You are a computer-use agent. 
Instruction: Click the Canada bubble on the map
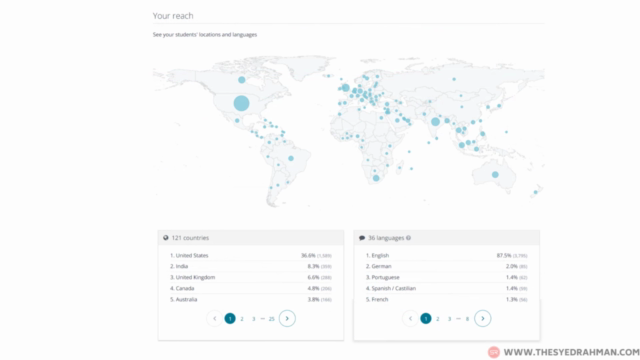pyautogui.click(x=242, y=80)
